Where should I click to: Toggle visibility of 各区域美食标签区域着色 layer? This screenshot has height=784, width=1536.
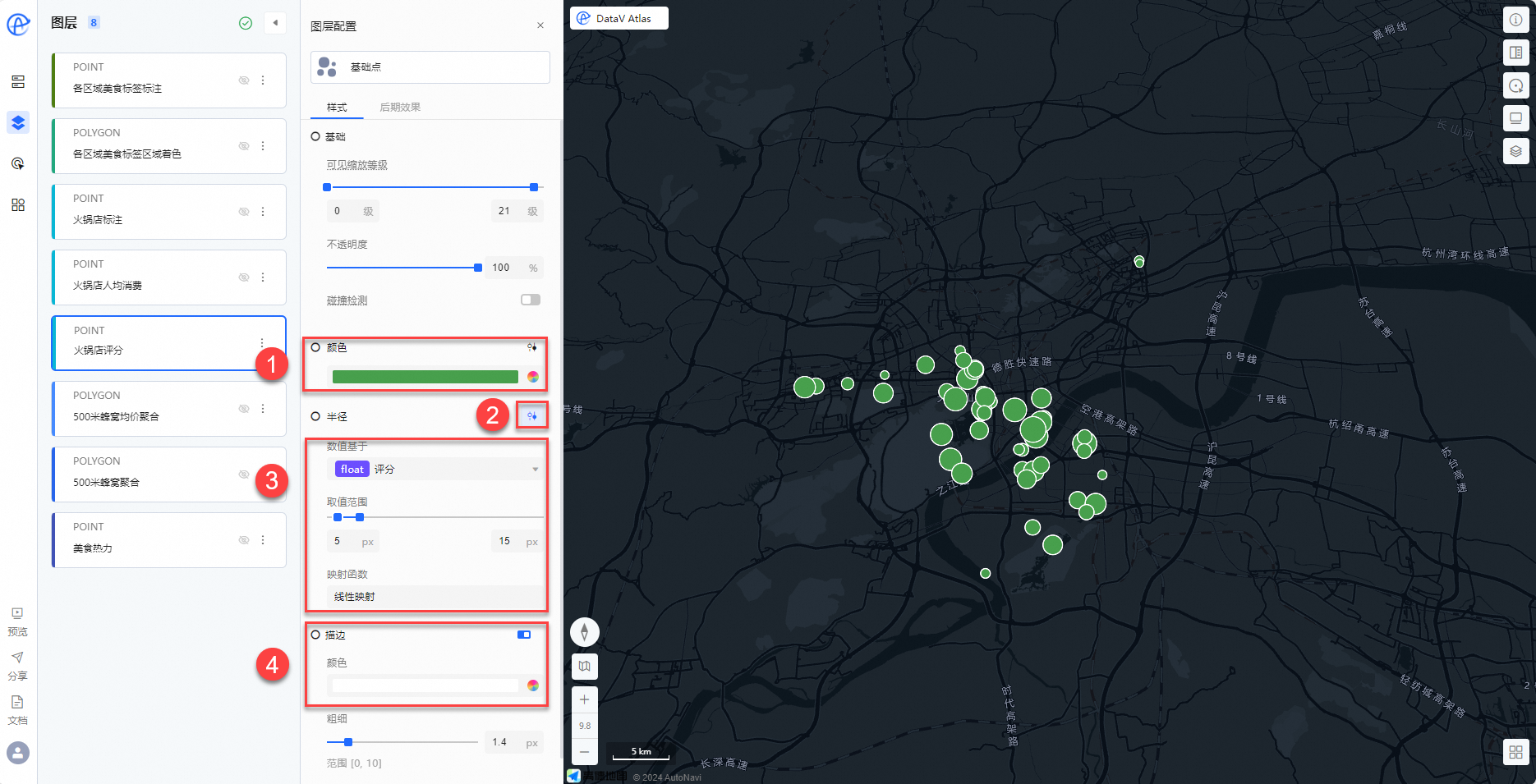click(x=244, y=146)
